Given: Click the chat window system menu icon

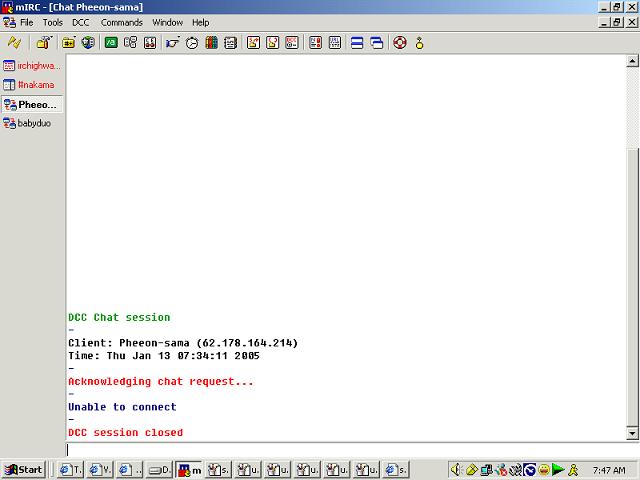Looking at the screenshot, I should click(x=9, y=22).
